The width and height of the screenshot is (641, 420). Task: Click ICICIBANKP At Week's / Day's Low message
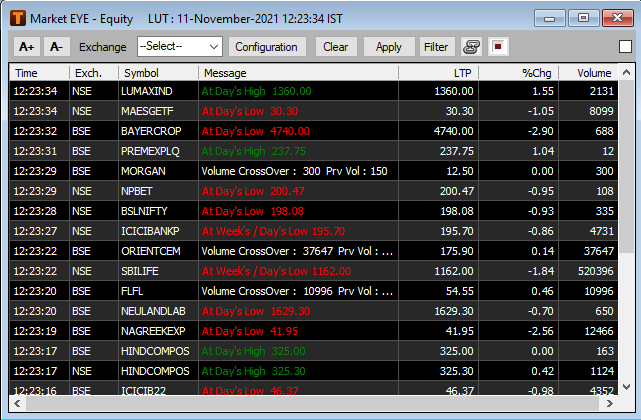(x=273, y=231)
